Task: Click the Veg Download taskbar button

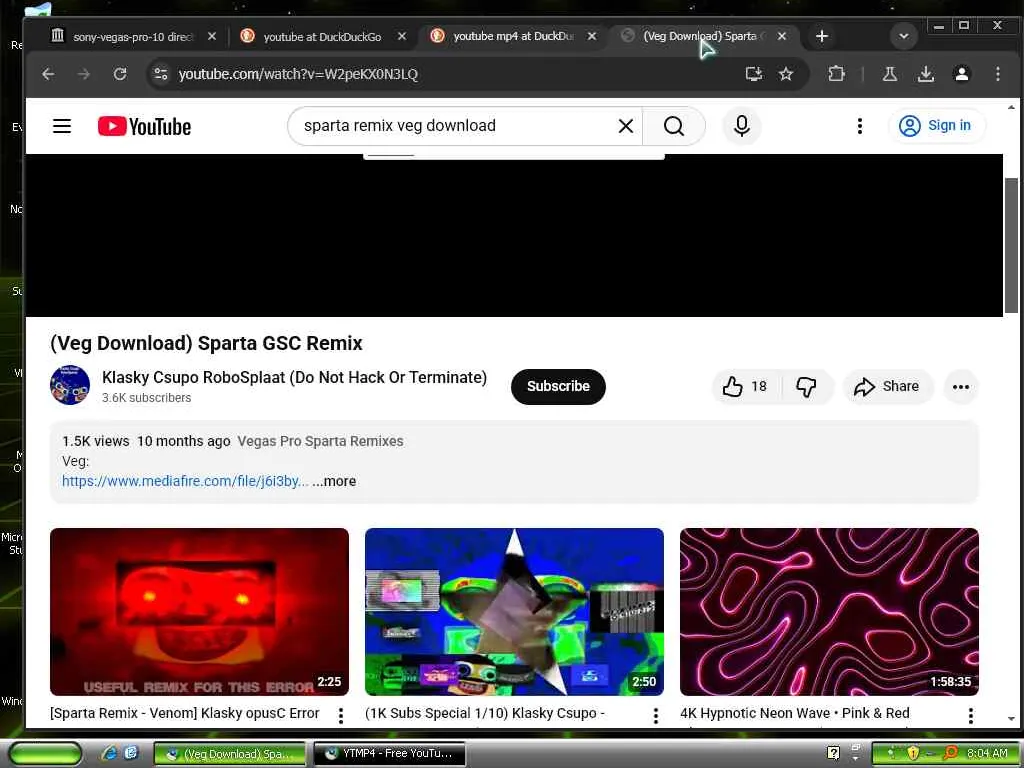Action: [230, 754]
